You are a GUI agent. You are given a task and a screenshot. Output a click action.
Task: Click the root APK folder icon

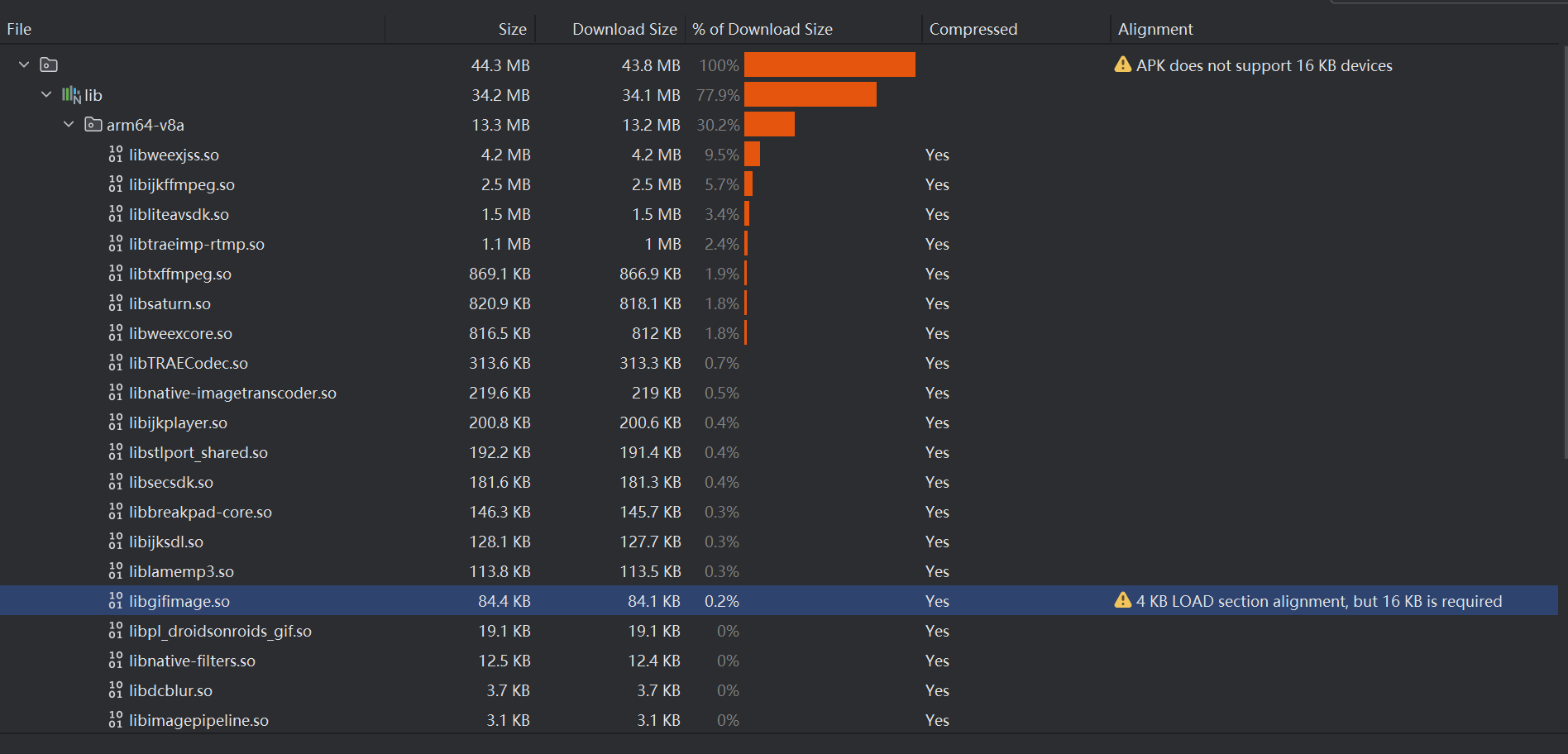coord(50,64)
